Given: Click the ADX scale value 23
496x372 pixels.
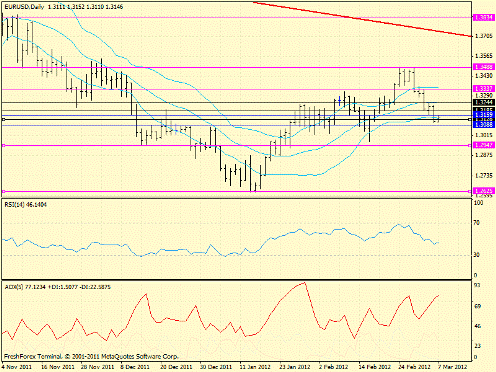Looking at the screenshot, I should (x=477, y=346).
